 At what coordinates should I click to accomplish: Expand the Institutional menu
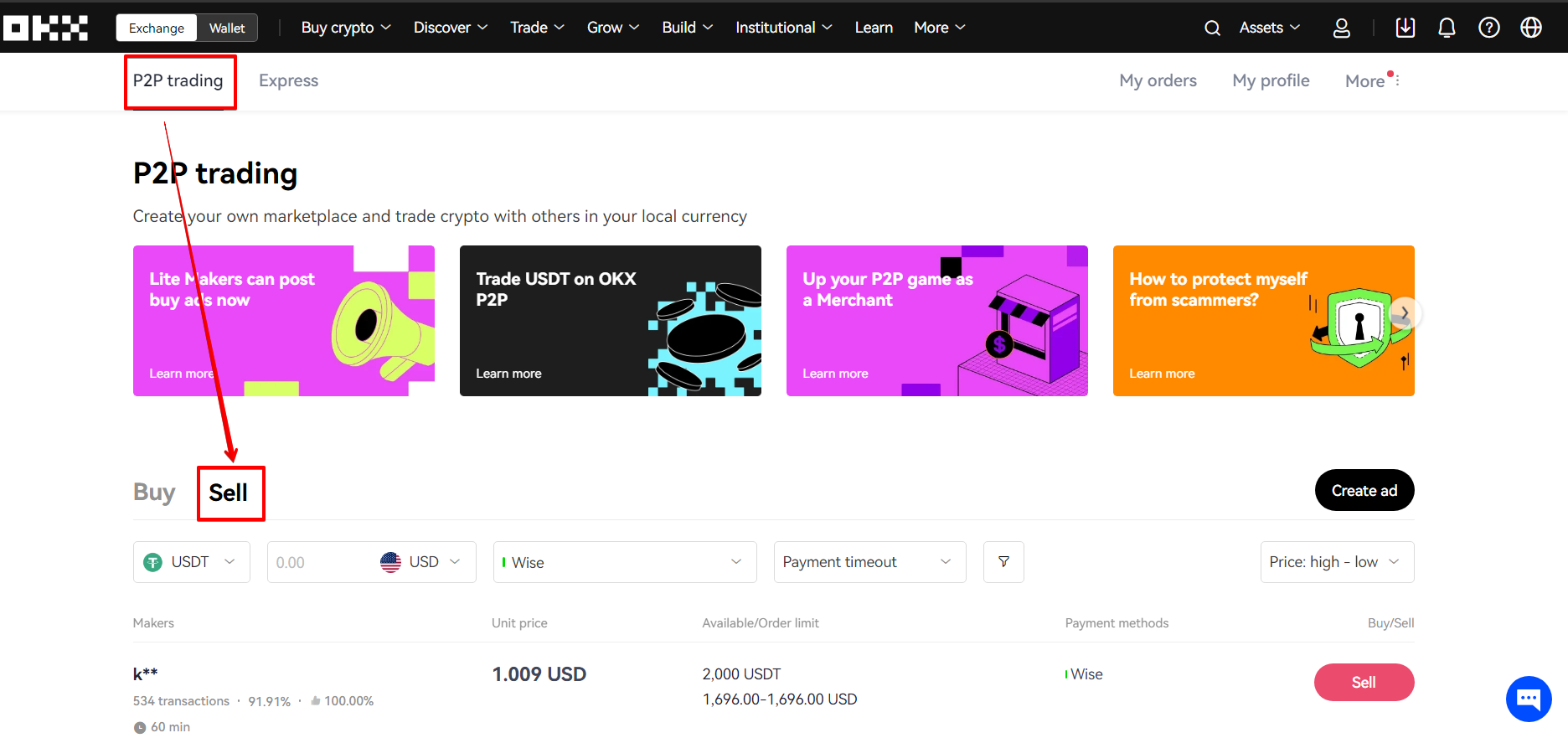click(x=784, y=28)
